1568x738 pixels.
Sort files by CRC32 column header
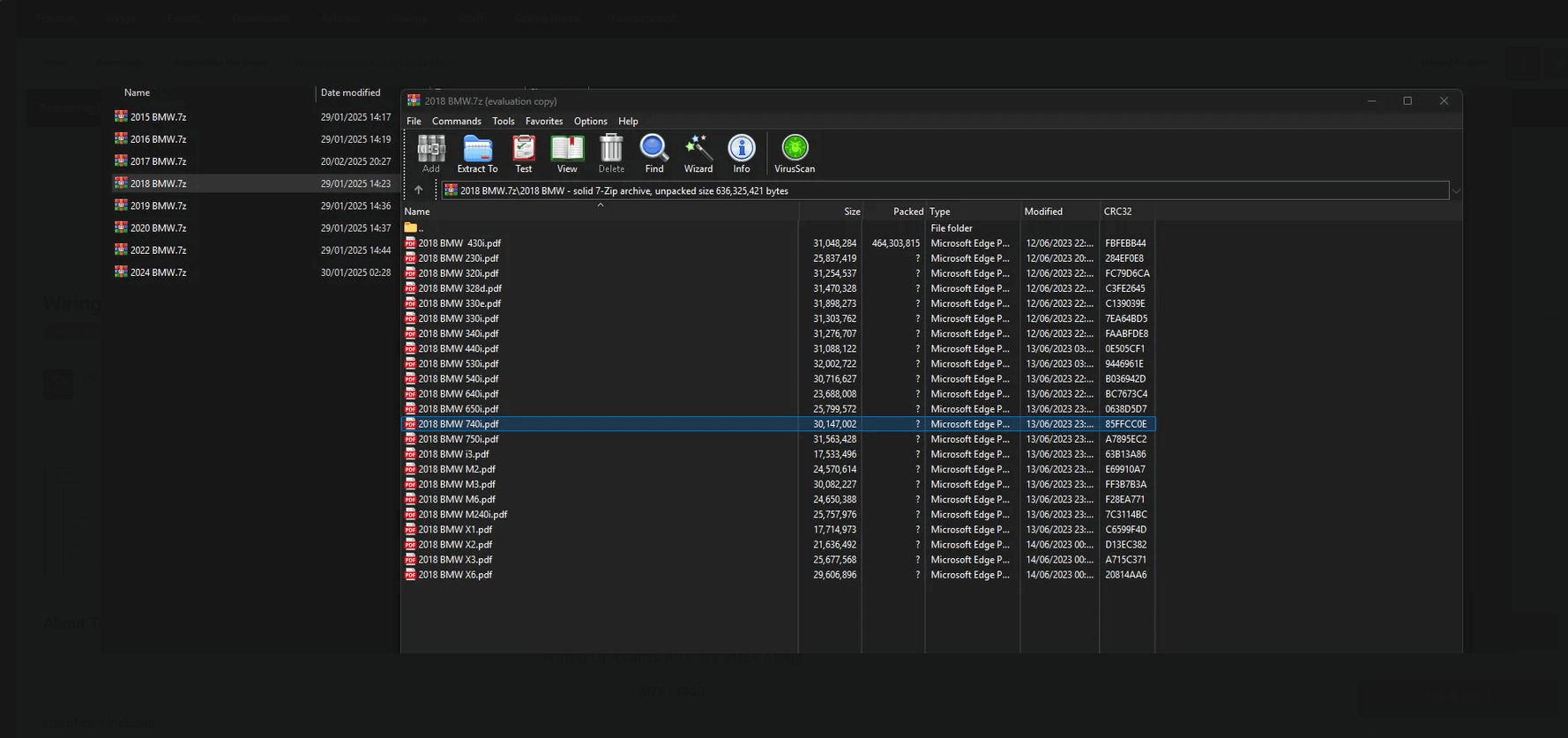tap(1117, 212)
